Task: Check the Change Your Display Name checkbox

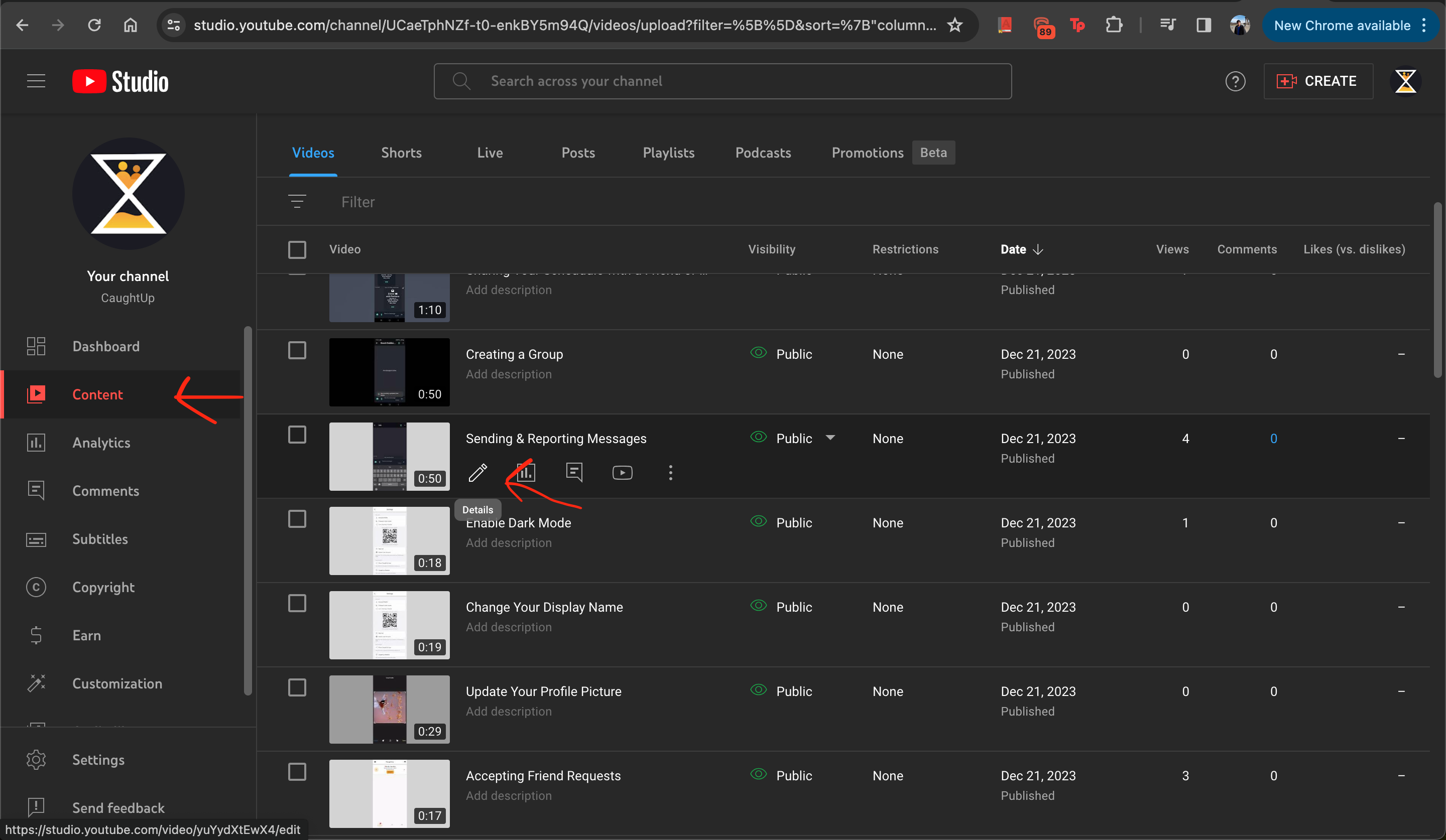Action: point(297,603)
